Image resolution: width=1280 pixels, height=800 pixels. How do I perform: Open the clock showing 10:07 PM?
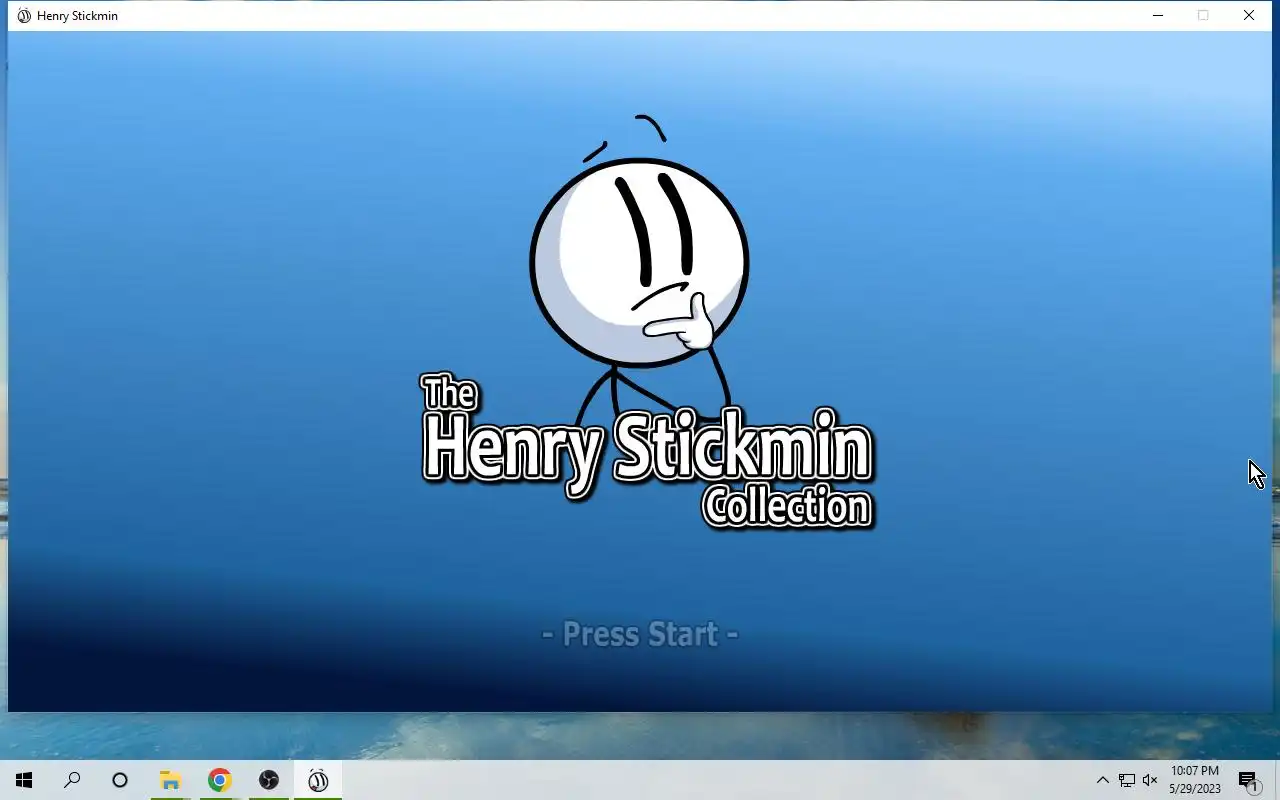pos(1195,780)
